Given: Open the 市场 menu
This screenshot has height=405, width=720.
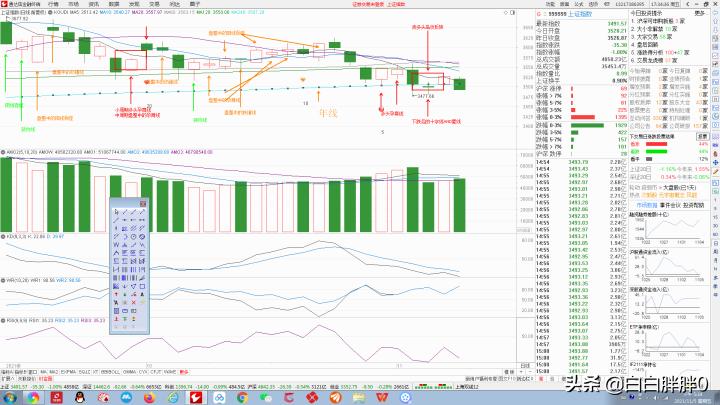Looking at the screenshot, I should [73, 4].
